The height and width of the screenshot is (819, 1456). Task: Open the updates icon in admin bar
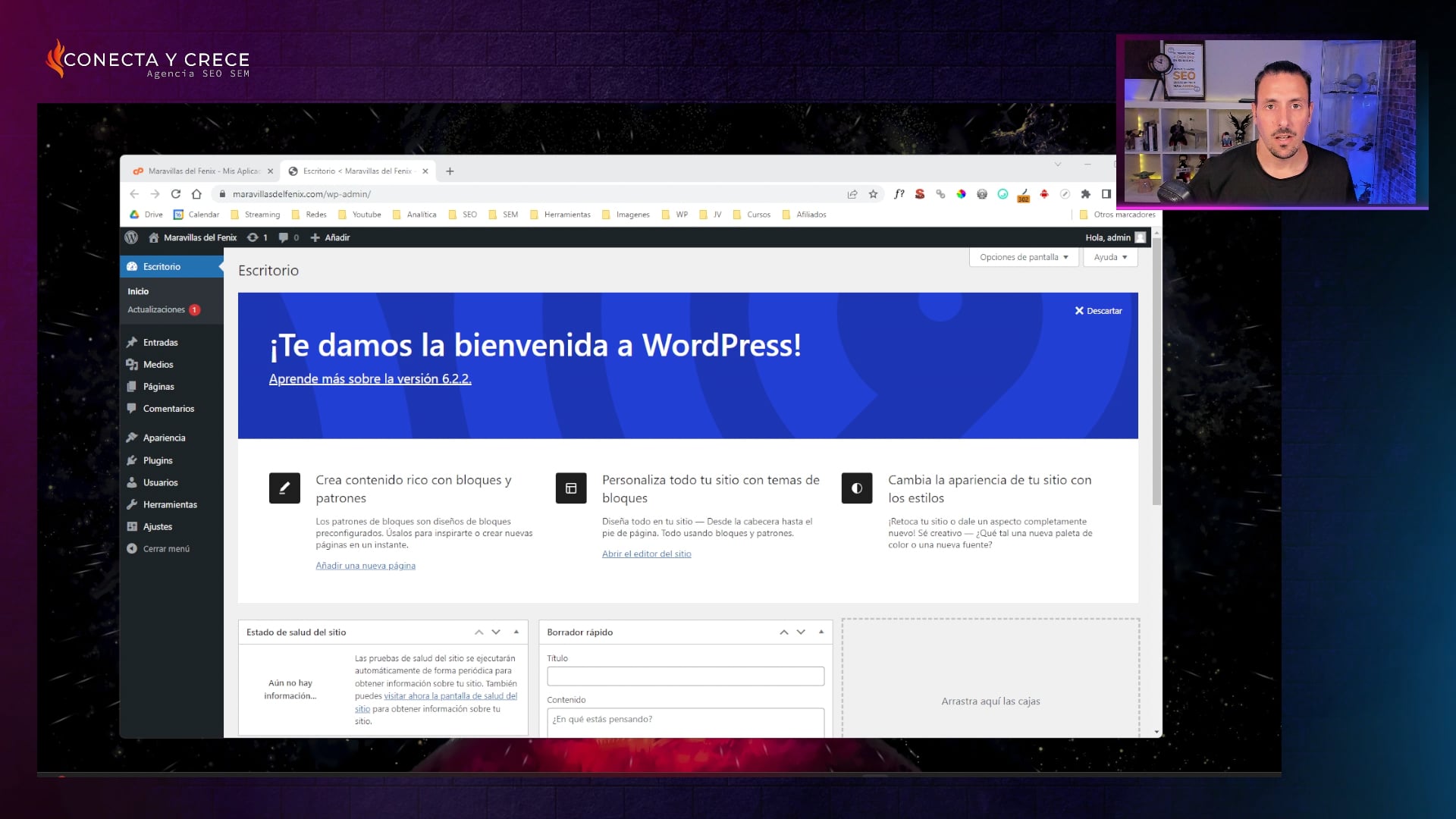coord(257,237)
